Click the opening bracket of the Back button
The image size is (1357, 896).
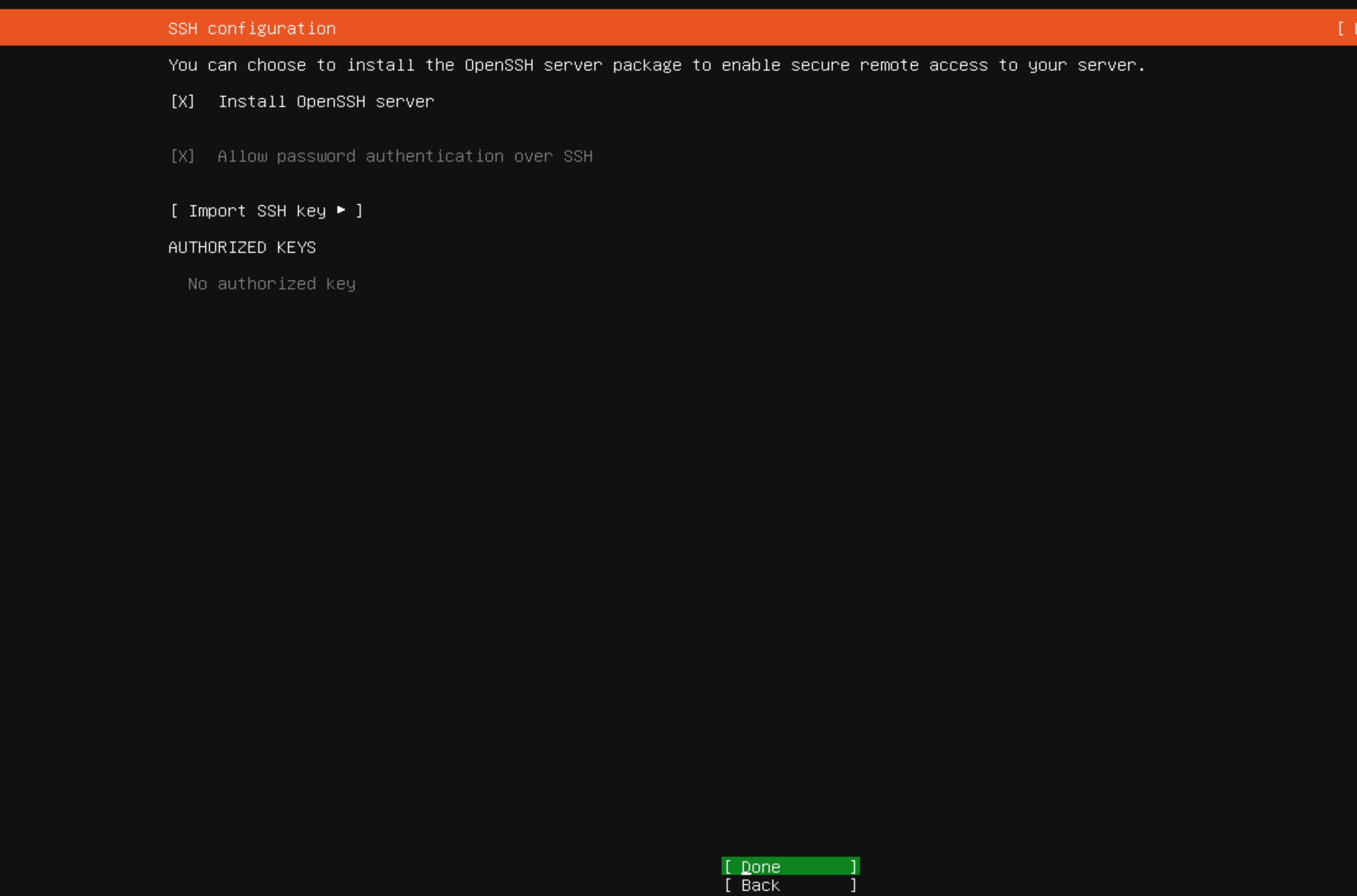pos(728,885)
